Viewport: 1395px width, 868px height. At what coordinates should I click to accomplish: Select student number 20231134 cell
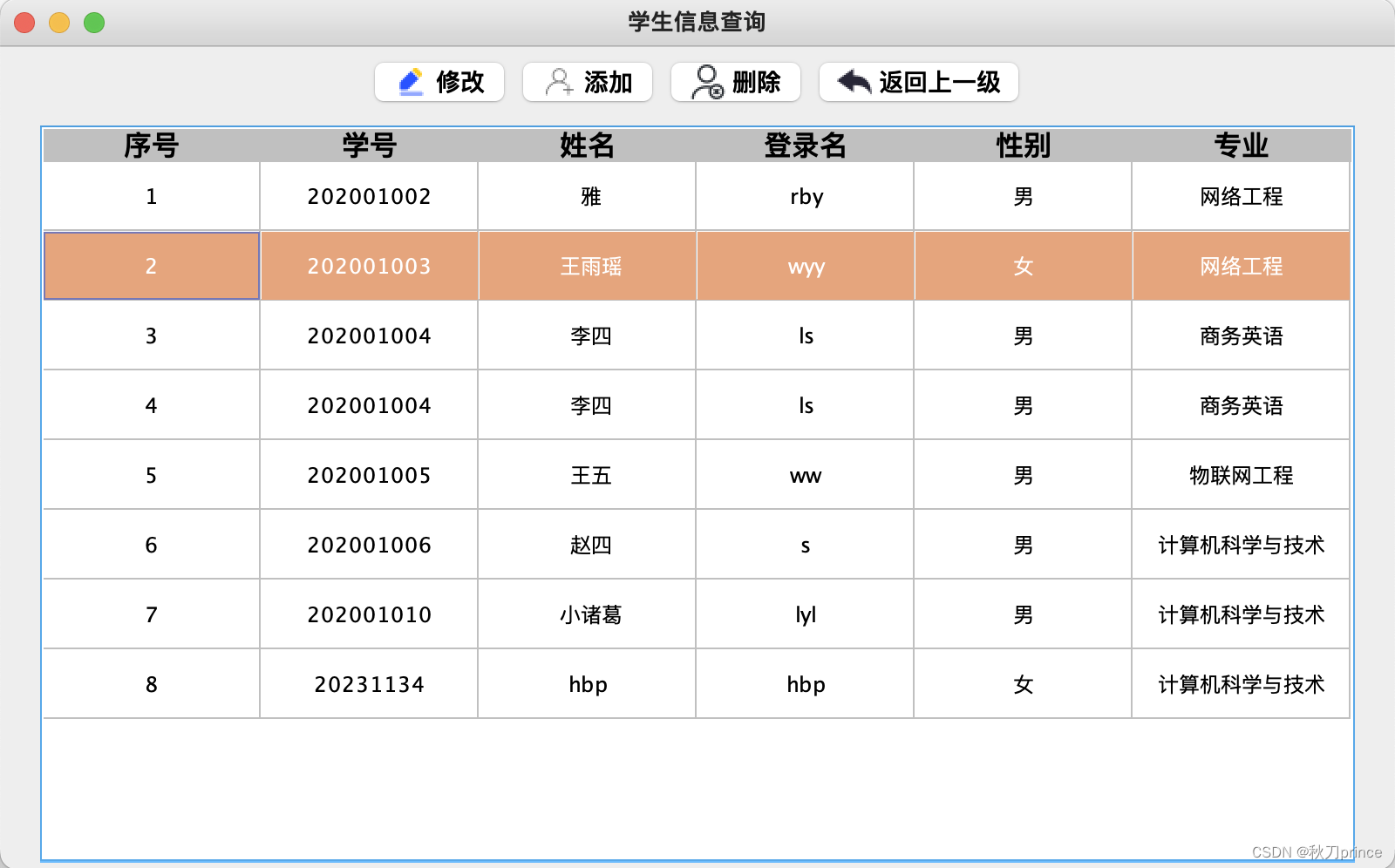[x=370, y=684]
